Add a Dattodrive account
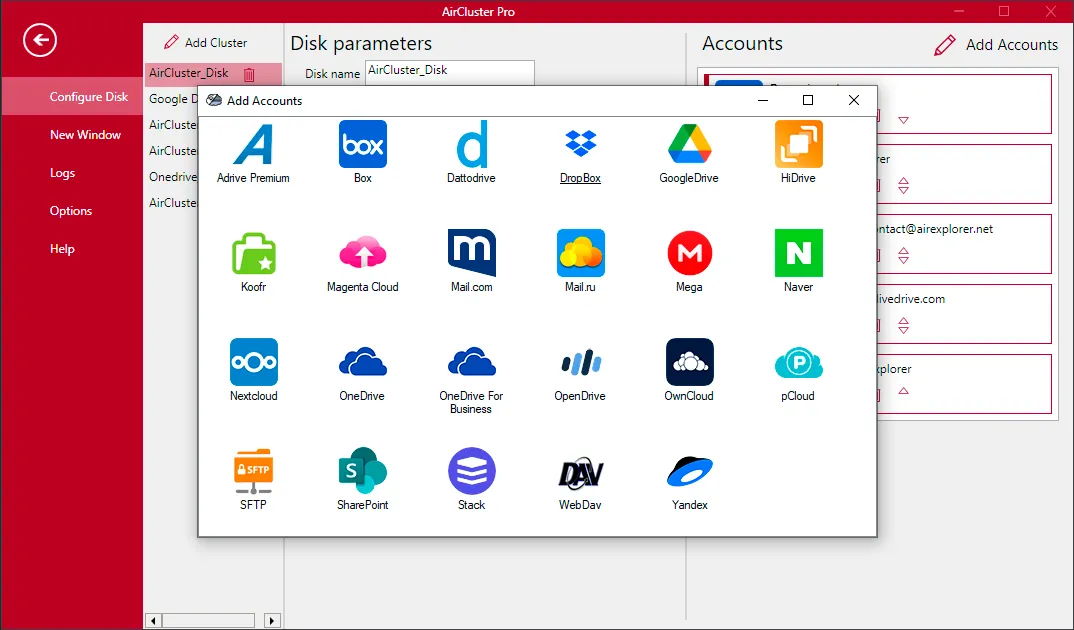Screen dimensions: 1074x630 coord(471,144)
